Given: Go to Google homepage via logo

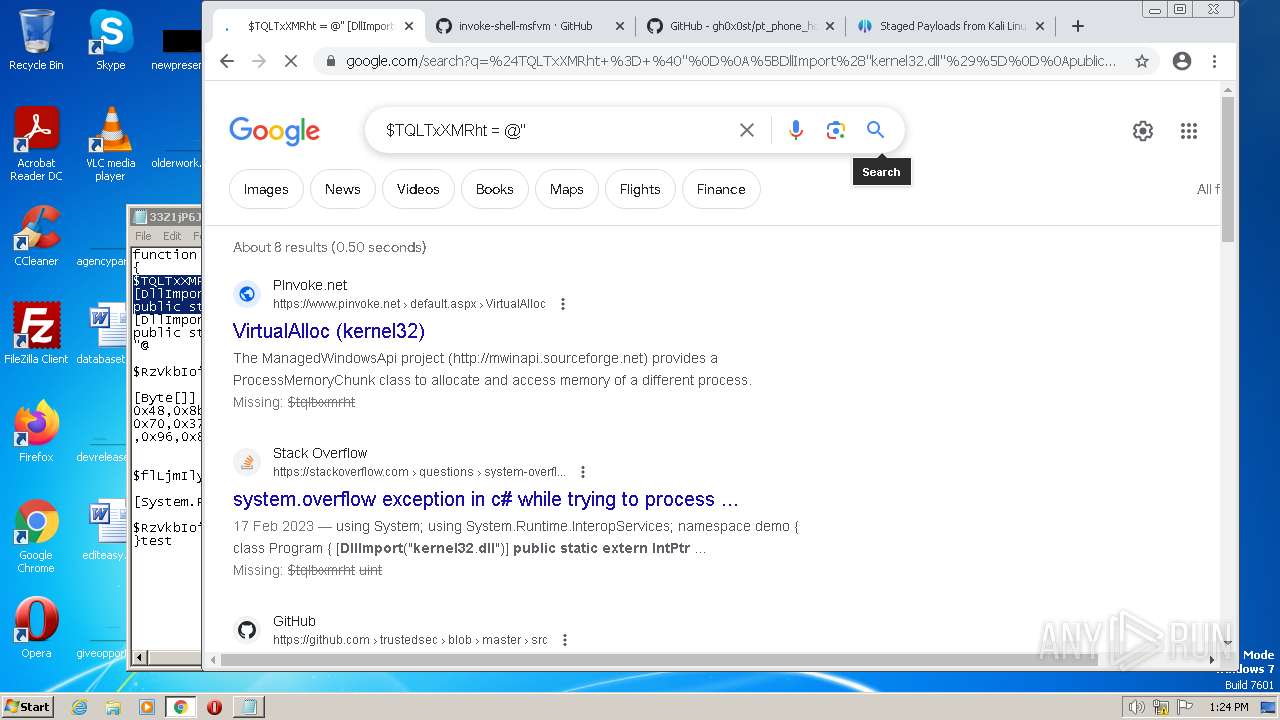Looking at the screenshot, I should point(274,131).
